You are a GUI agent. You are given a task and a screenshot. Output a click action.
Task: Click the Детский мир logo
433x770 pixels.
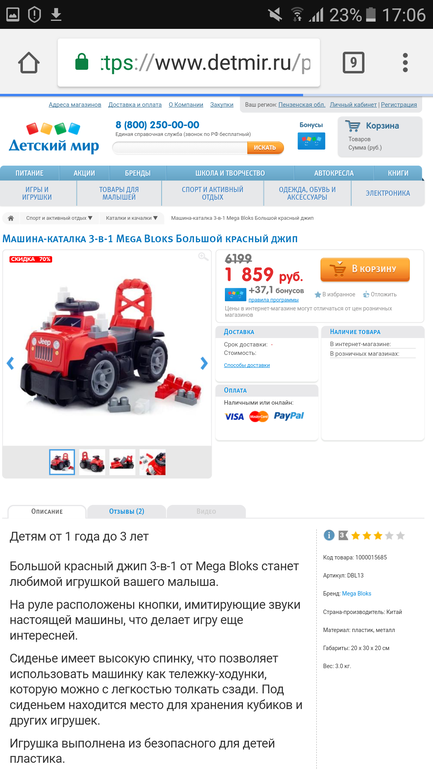pos(54,138)
